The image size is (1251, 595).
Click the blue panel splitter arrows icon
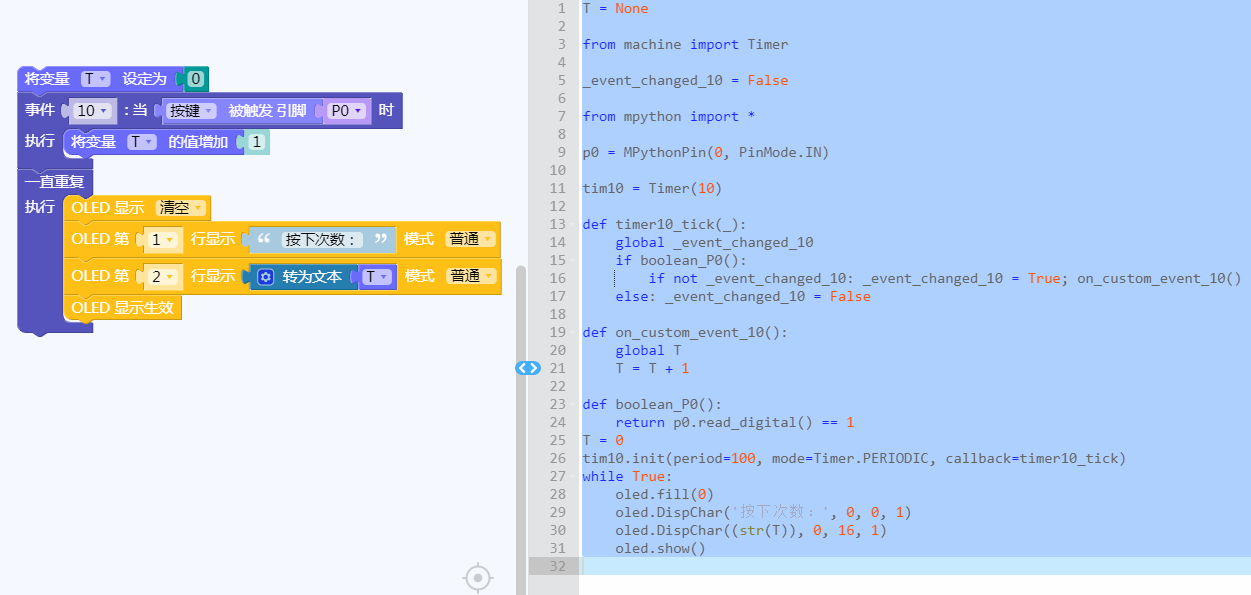click(527, 368)
